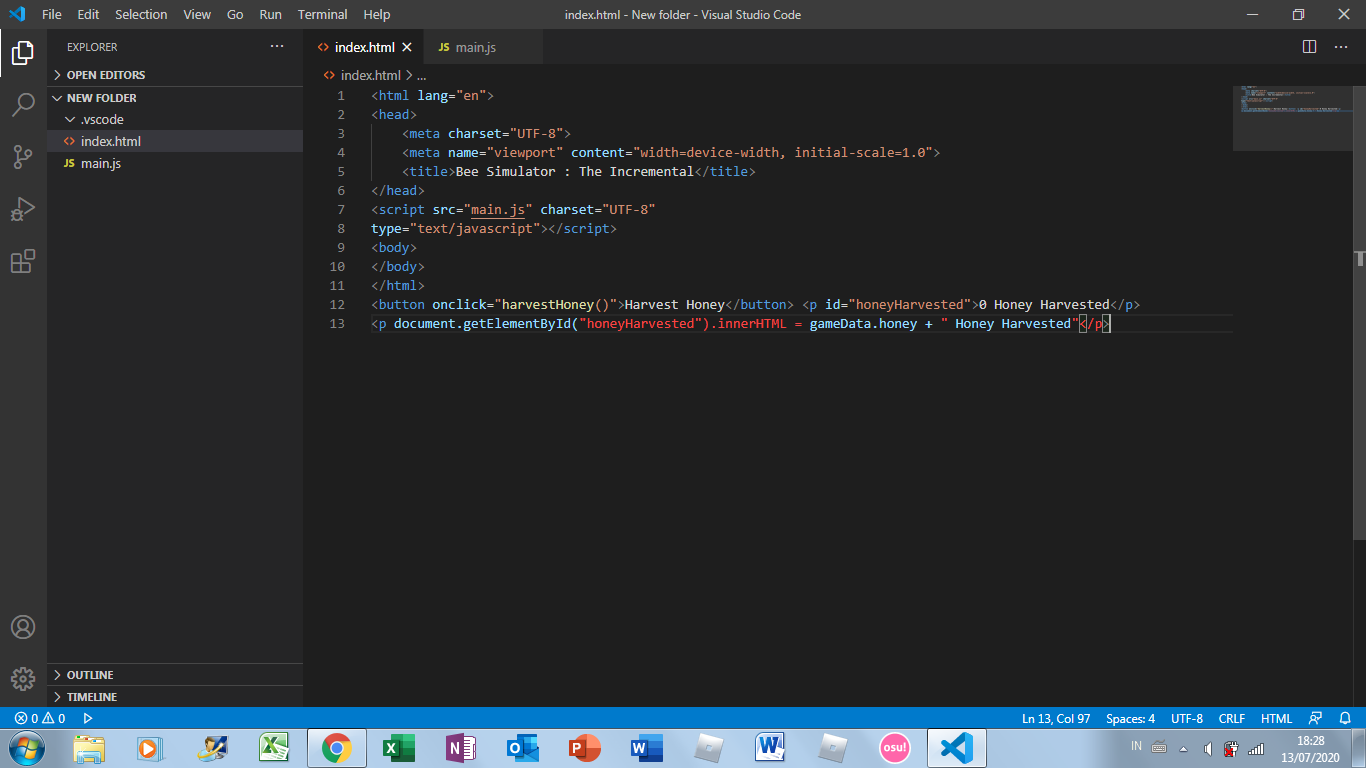Open the Manage gear menu
1366x768 pixels.
[23, 679]
